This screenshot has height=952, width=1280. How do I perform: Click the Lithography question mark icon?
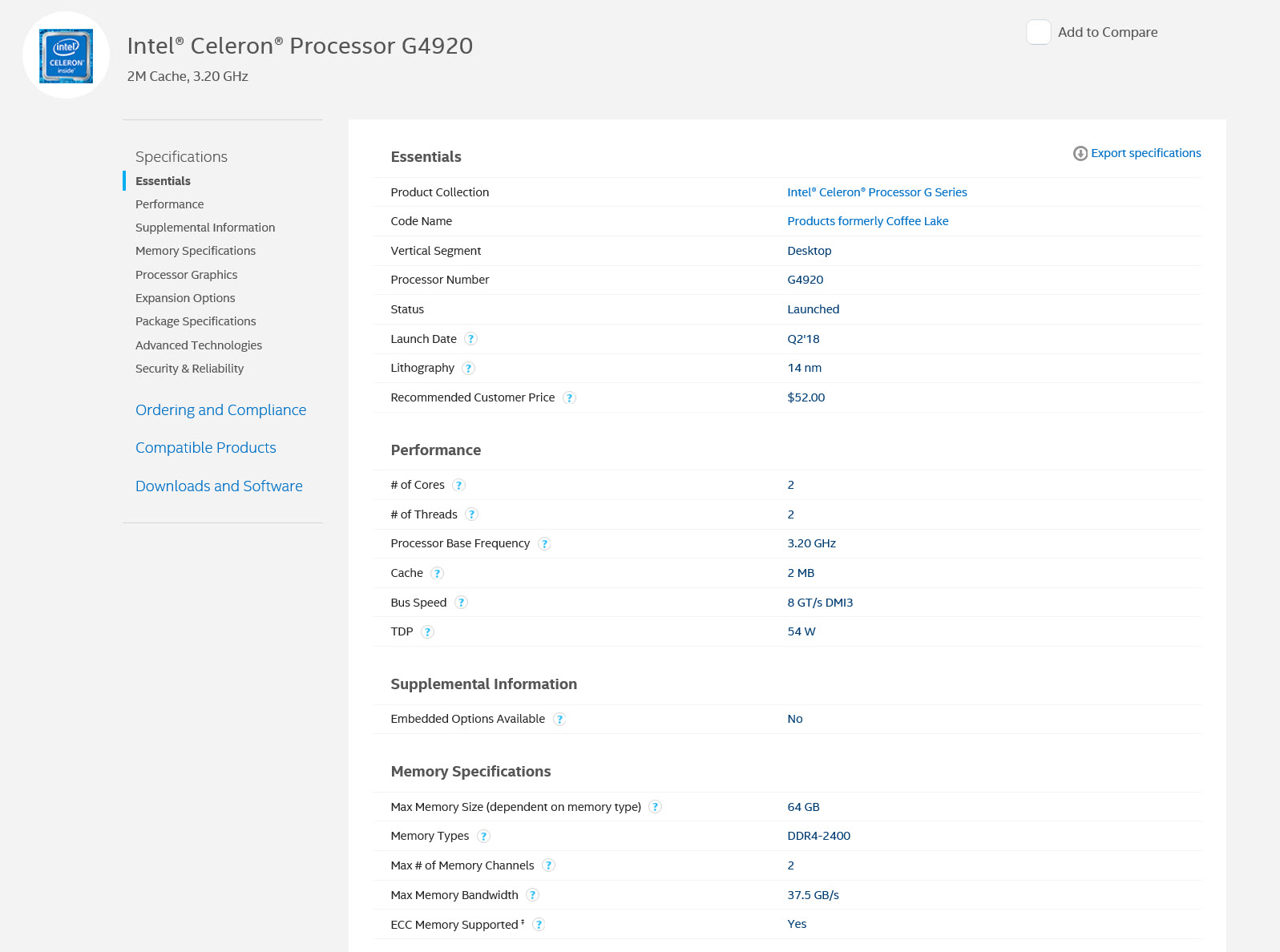469,369
